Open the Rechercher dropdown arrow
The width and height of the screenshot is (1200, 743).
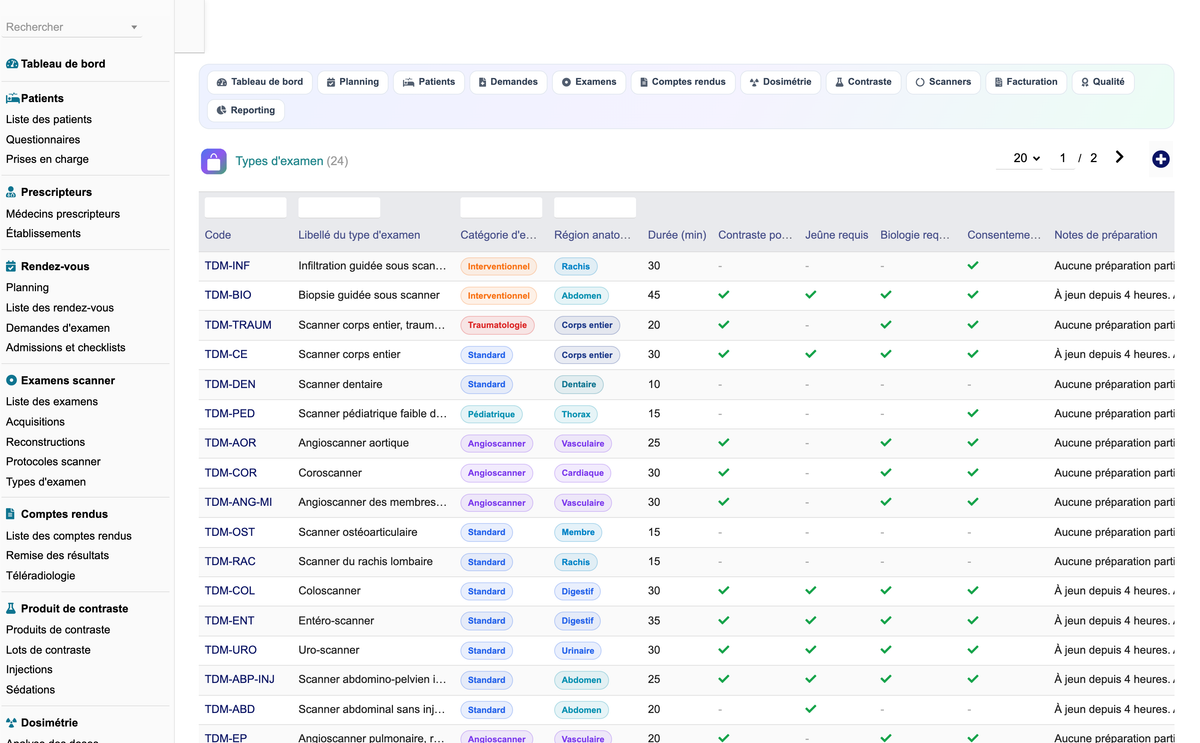[134, 28]
